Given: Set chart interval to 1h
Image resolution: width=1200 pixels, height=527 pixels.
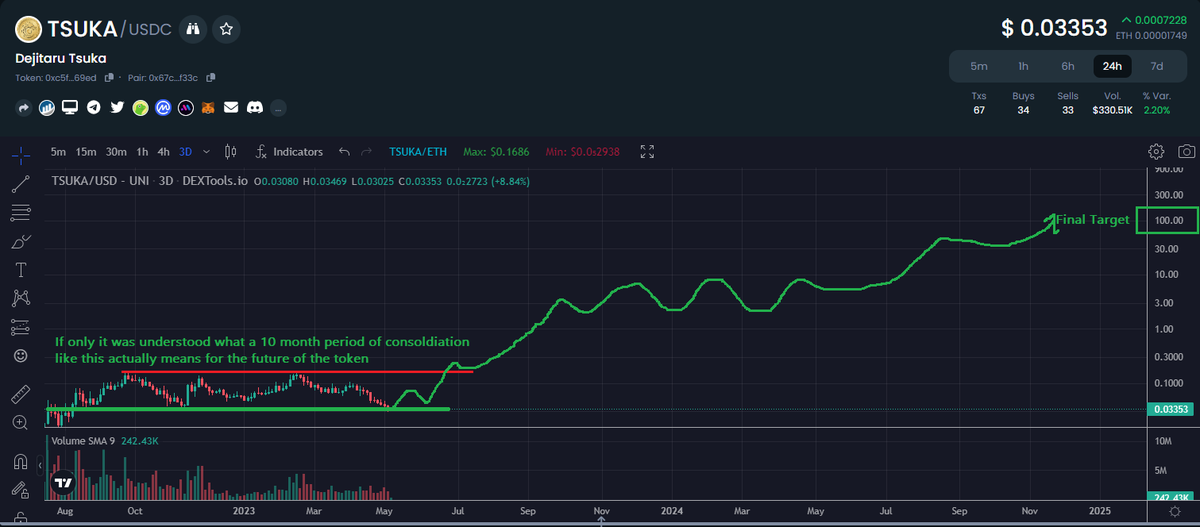Looking at the screenshot, I should pyautogui.click(x=142, y=152).
